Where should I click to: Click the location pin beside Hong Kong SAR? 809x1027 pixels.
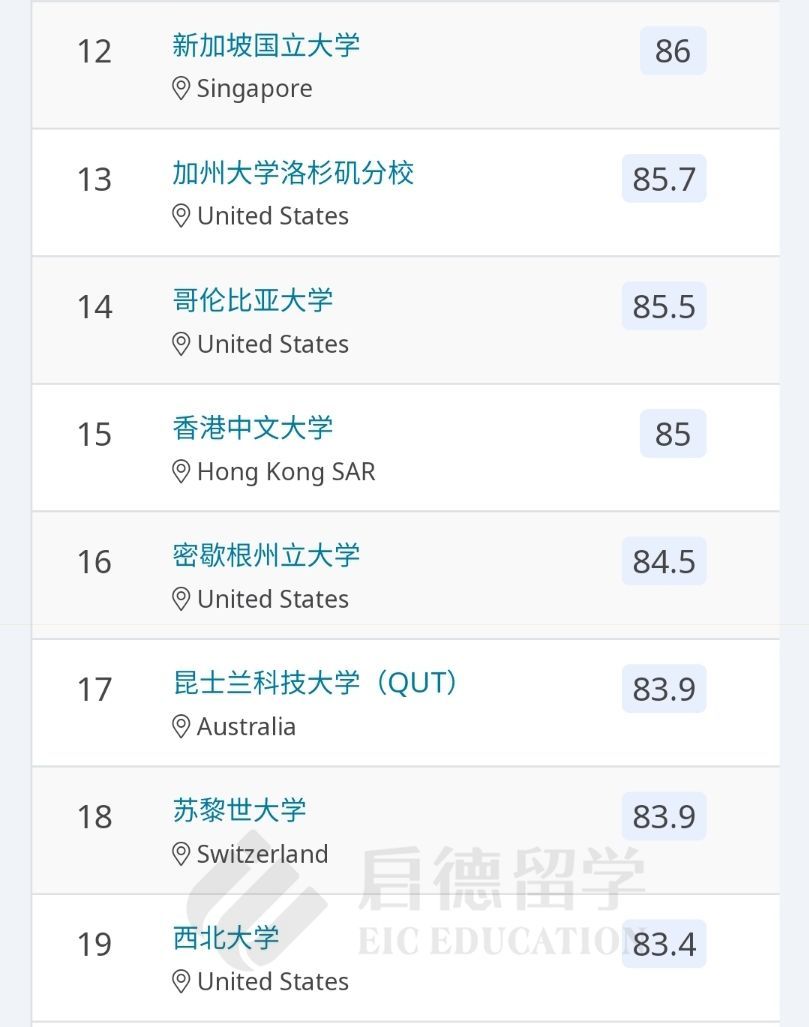[x=181, y=472]
